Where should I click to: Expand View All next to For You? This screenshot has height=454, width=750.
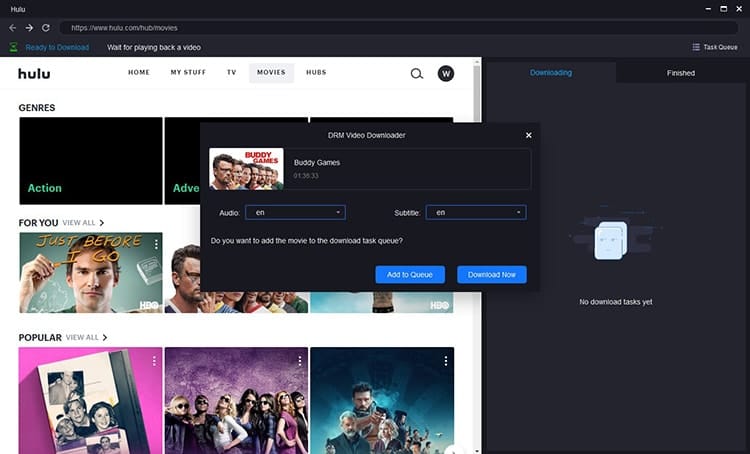tap(83, 223)
